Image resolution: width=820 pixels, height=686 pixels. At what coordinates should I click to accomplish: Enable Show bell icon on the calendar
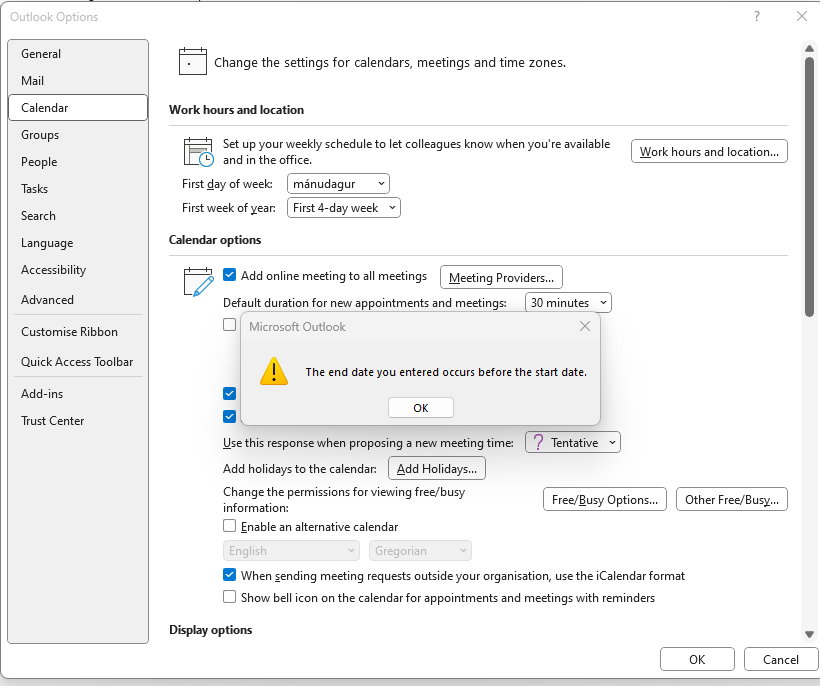[x=229, y=597]
